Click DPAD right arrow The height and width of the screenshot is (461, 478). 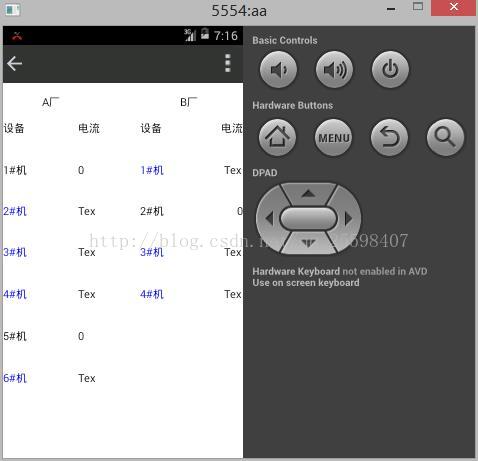(x=348, y=219)
